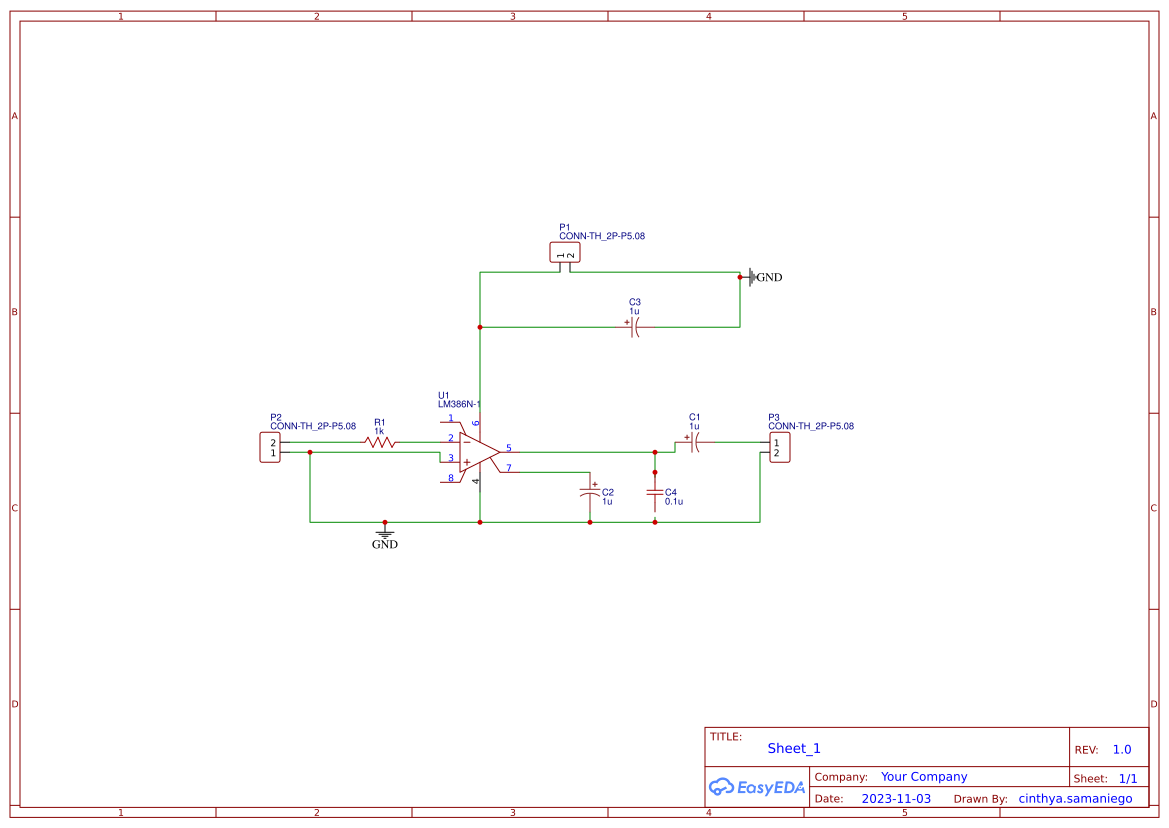This screenshot has width=1169, height=828.
Task: Select the C1 designator label
Action: click(x=694, y=418)
